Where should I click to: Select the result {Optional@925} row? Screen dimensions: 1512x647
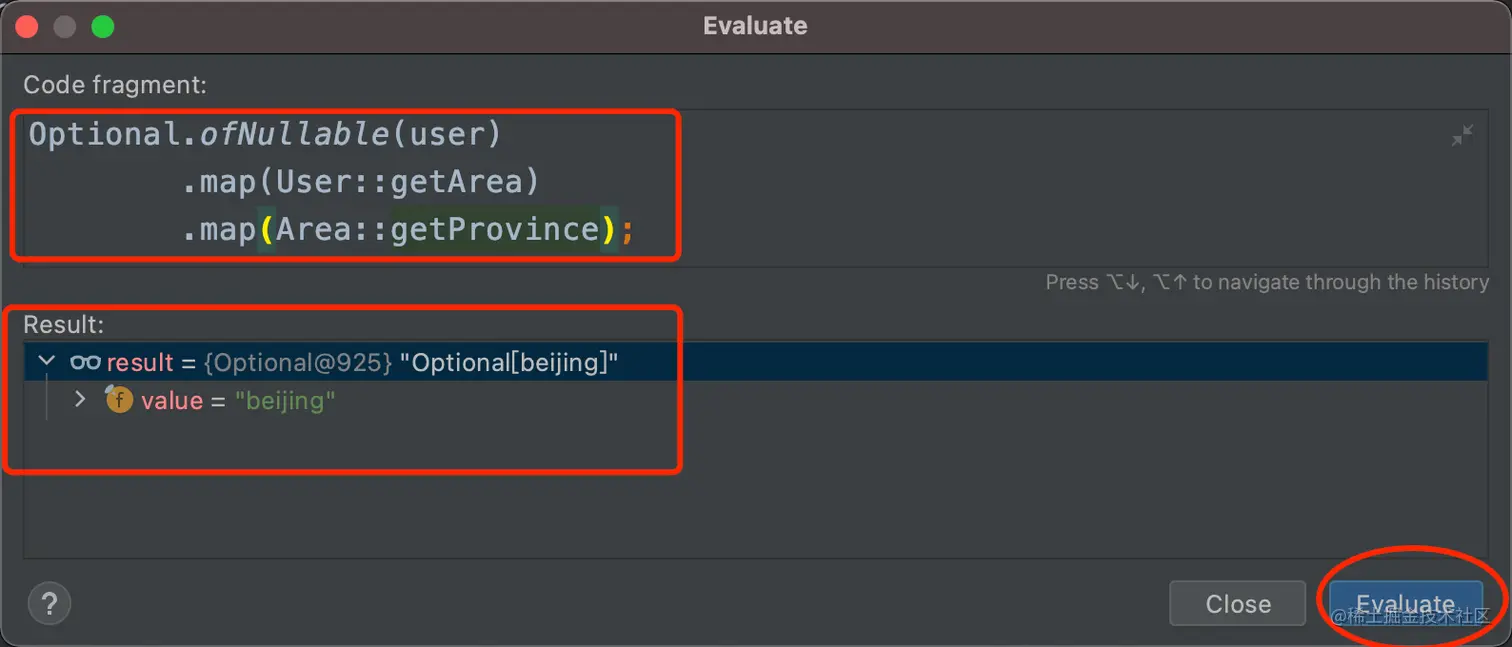[755, 362]
